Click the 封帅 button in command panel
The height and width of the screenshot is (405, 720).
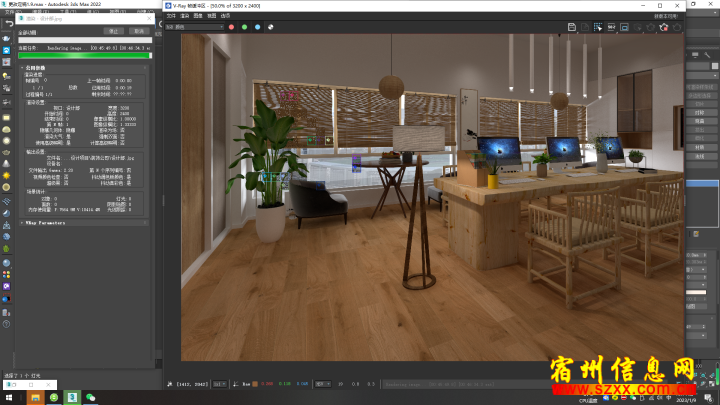coord(700,112)
